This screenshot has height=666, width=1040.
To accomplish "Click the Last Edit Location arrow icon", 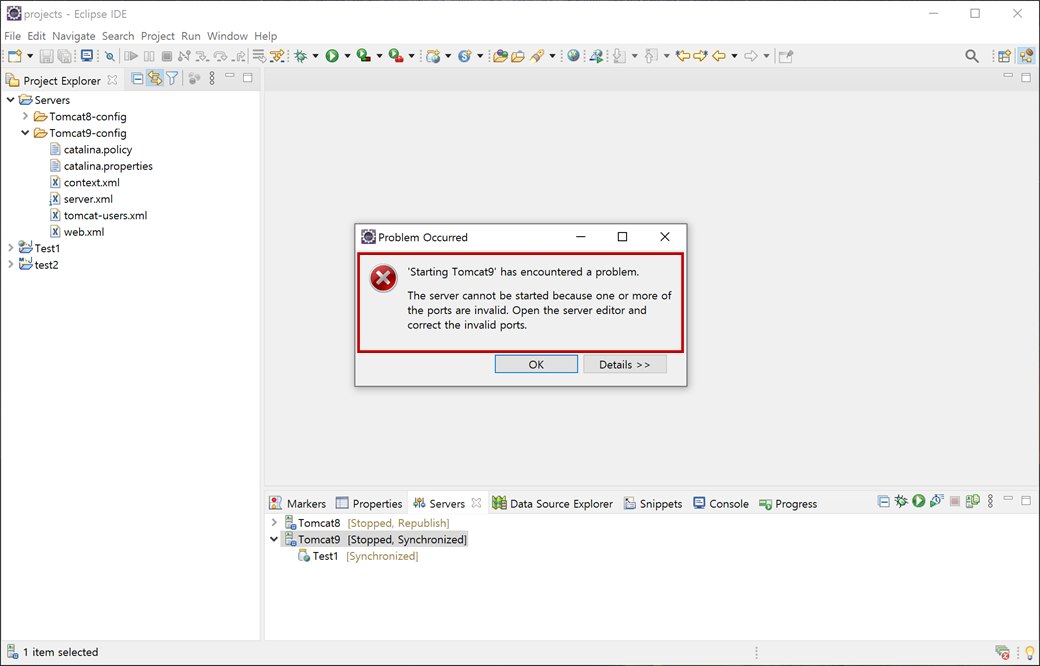I will coord(682,56).
